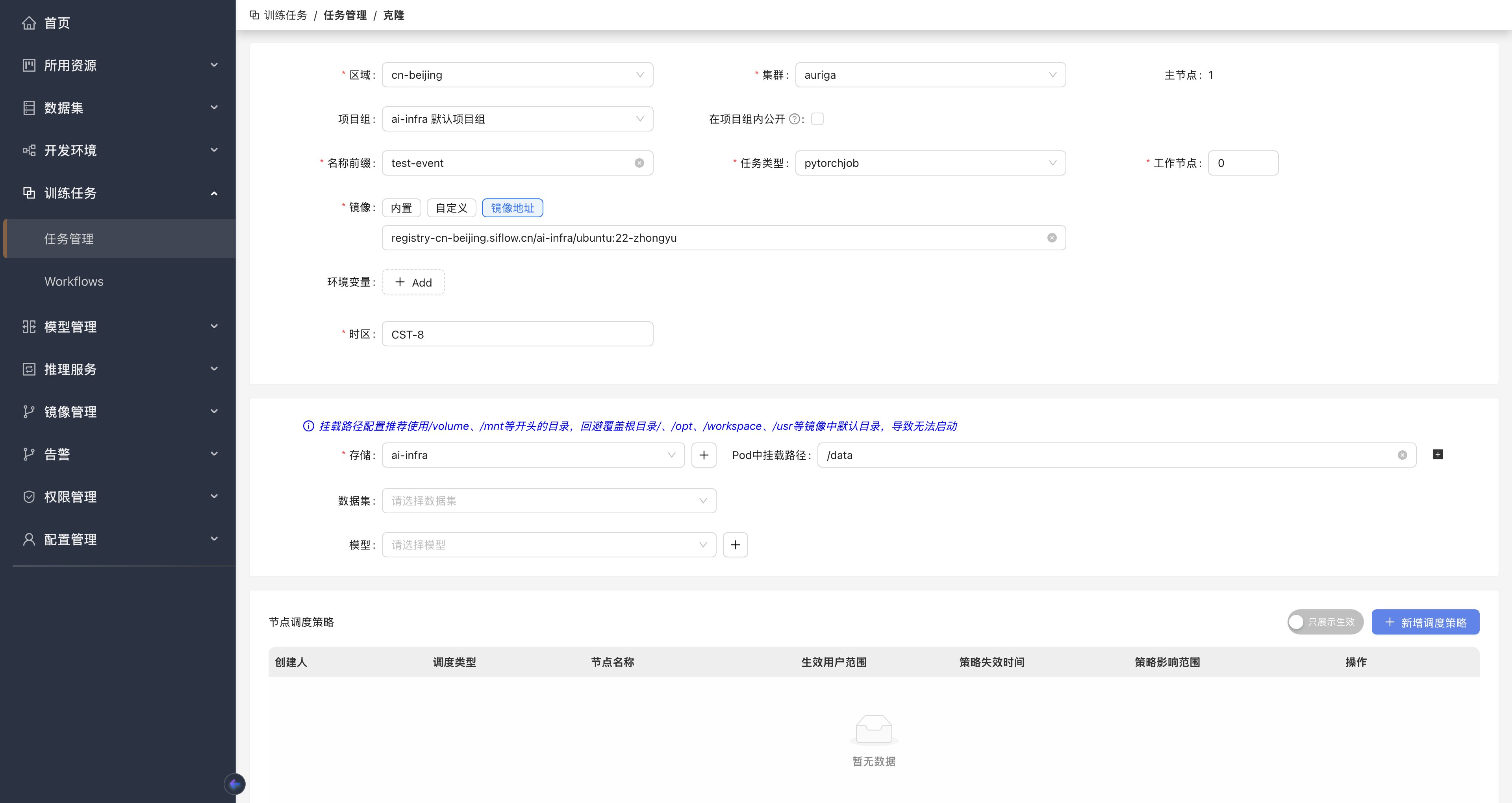Click the help icon next to 在项目组内公开
Viewport: 1512px width, 803px height.
point(794,119)
